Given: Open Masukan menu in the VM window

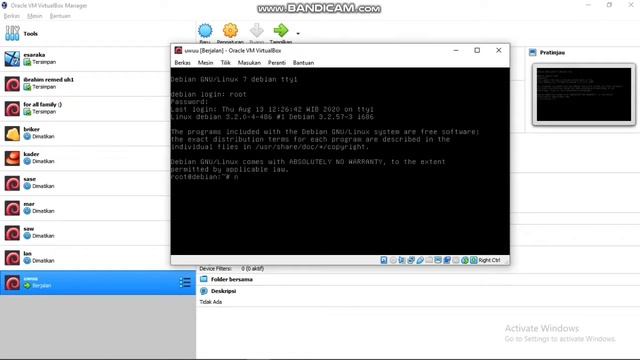Looking at the screenshot, I should [249, 62].
